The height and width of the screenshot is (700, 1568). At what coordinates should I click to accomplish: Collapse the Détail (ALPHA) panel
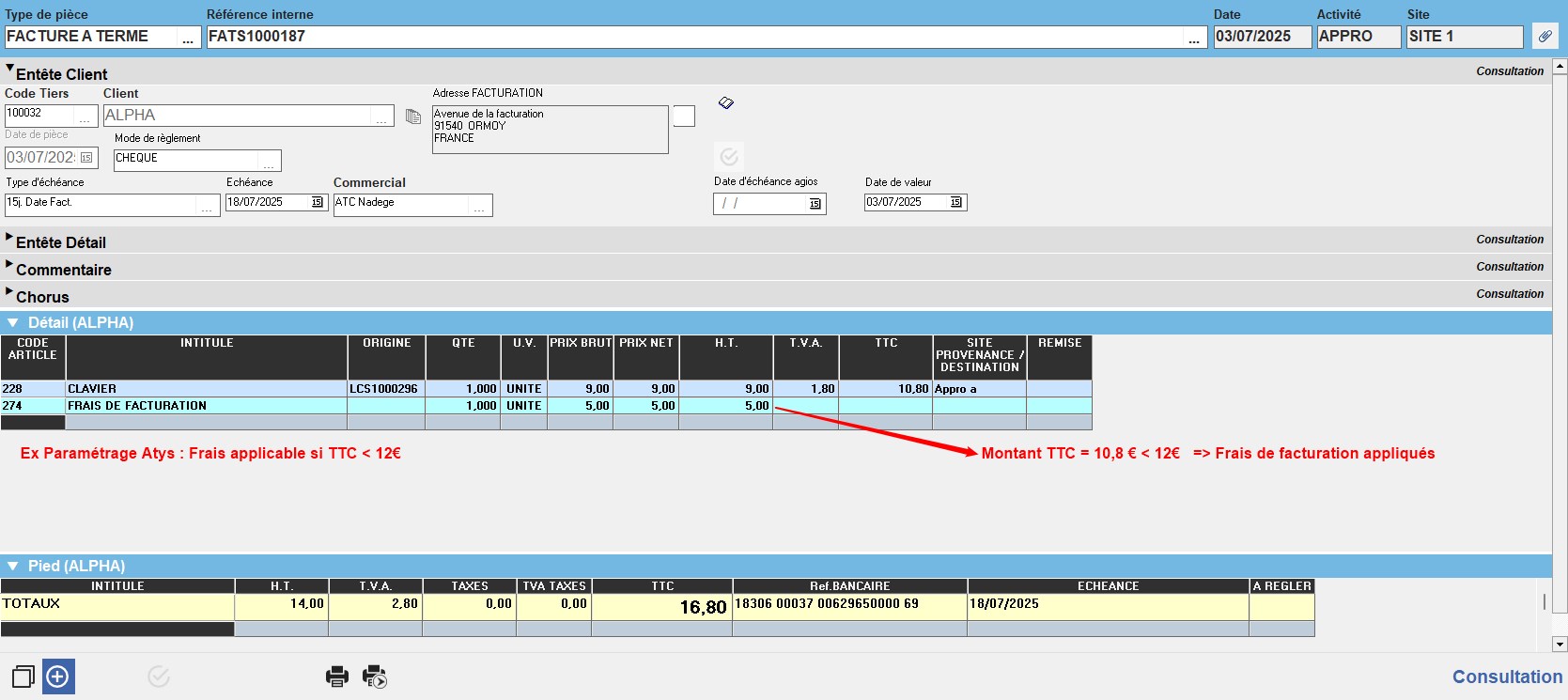point(13,323)
